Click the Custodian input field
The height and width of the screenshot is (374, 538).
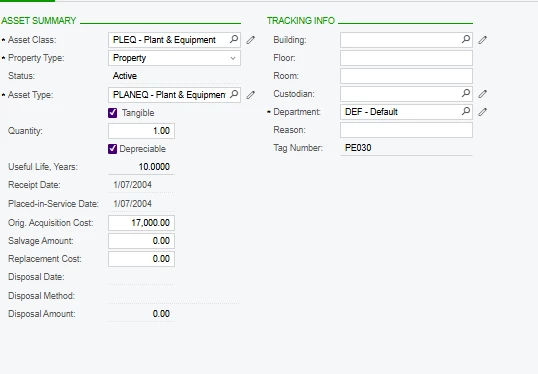pyautogui.click(x=406, y=94)
